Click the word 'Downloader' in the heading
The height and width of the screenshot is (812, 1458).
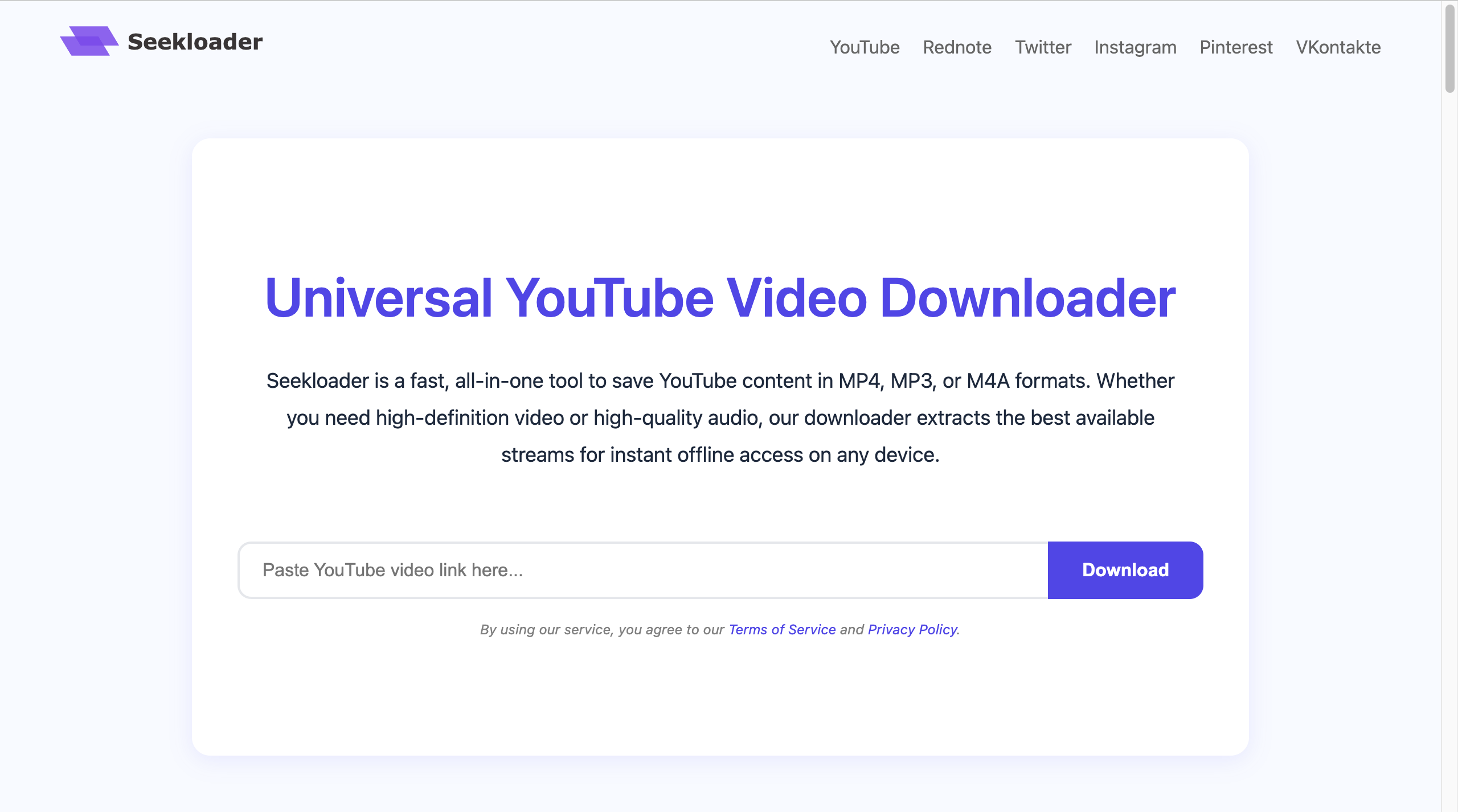(1027, 298)
